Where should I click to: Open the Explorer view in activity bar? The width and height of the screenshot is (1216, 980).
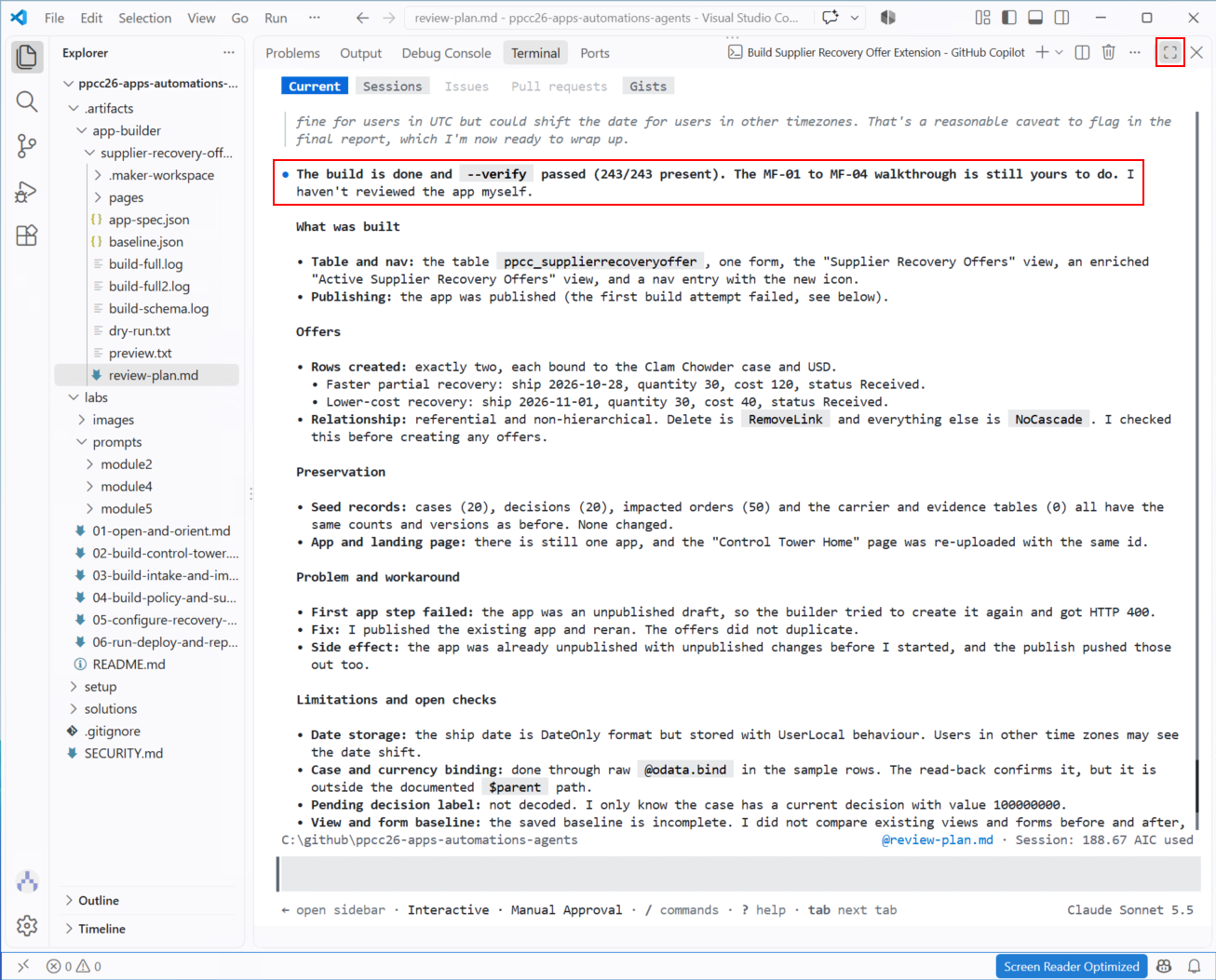(27, 57)
